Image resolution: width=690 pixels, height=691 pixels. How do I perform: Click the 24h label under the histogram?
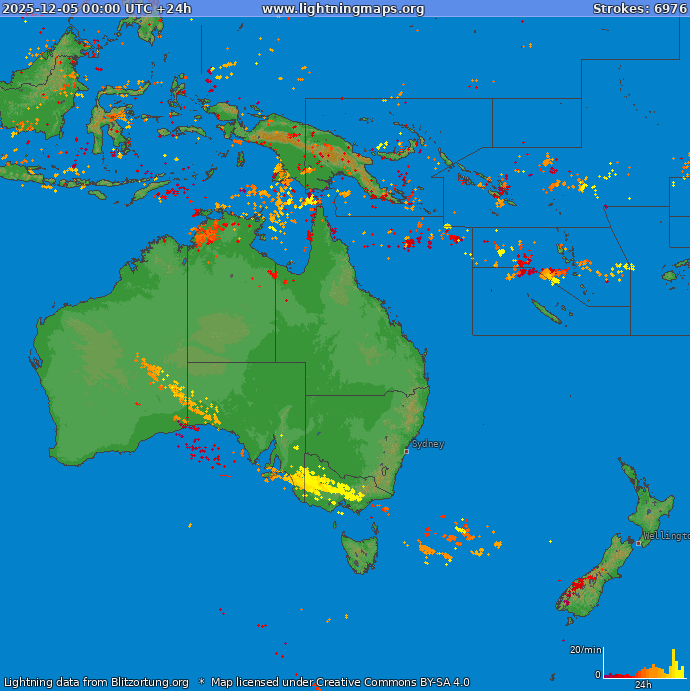(x=643, y=684)
